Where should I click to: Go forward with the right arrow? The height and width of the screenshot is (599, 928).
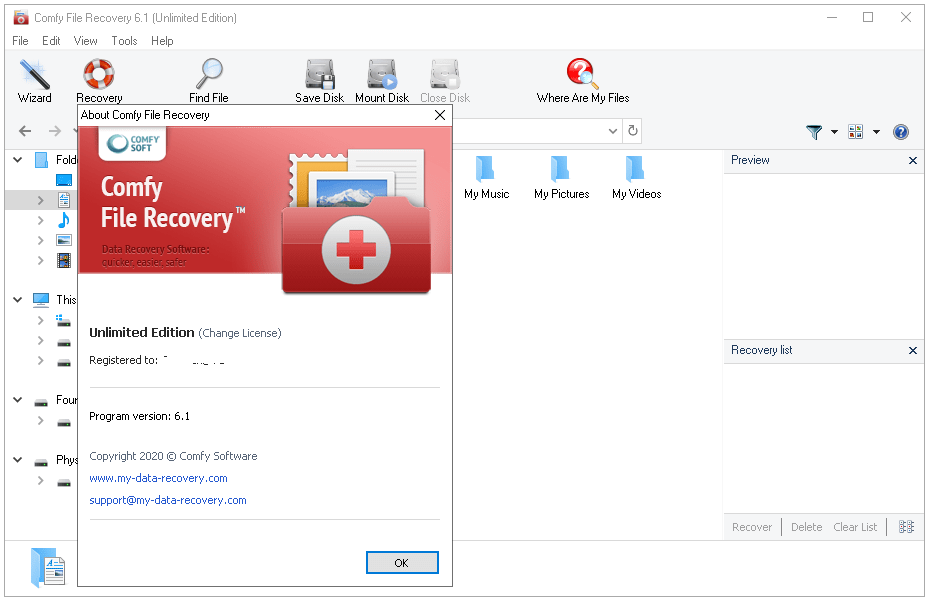[55, 131]
